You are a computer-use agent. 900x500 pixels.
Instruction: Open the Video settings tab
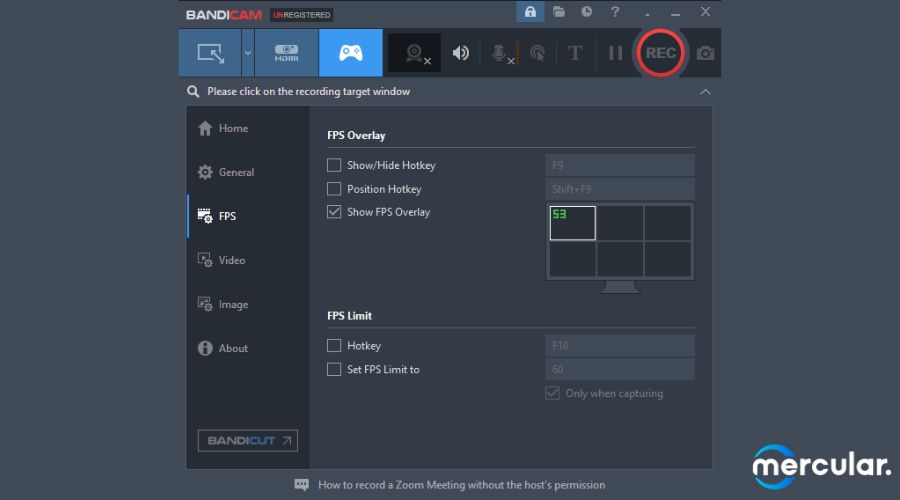(x=248, y=260)
